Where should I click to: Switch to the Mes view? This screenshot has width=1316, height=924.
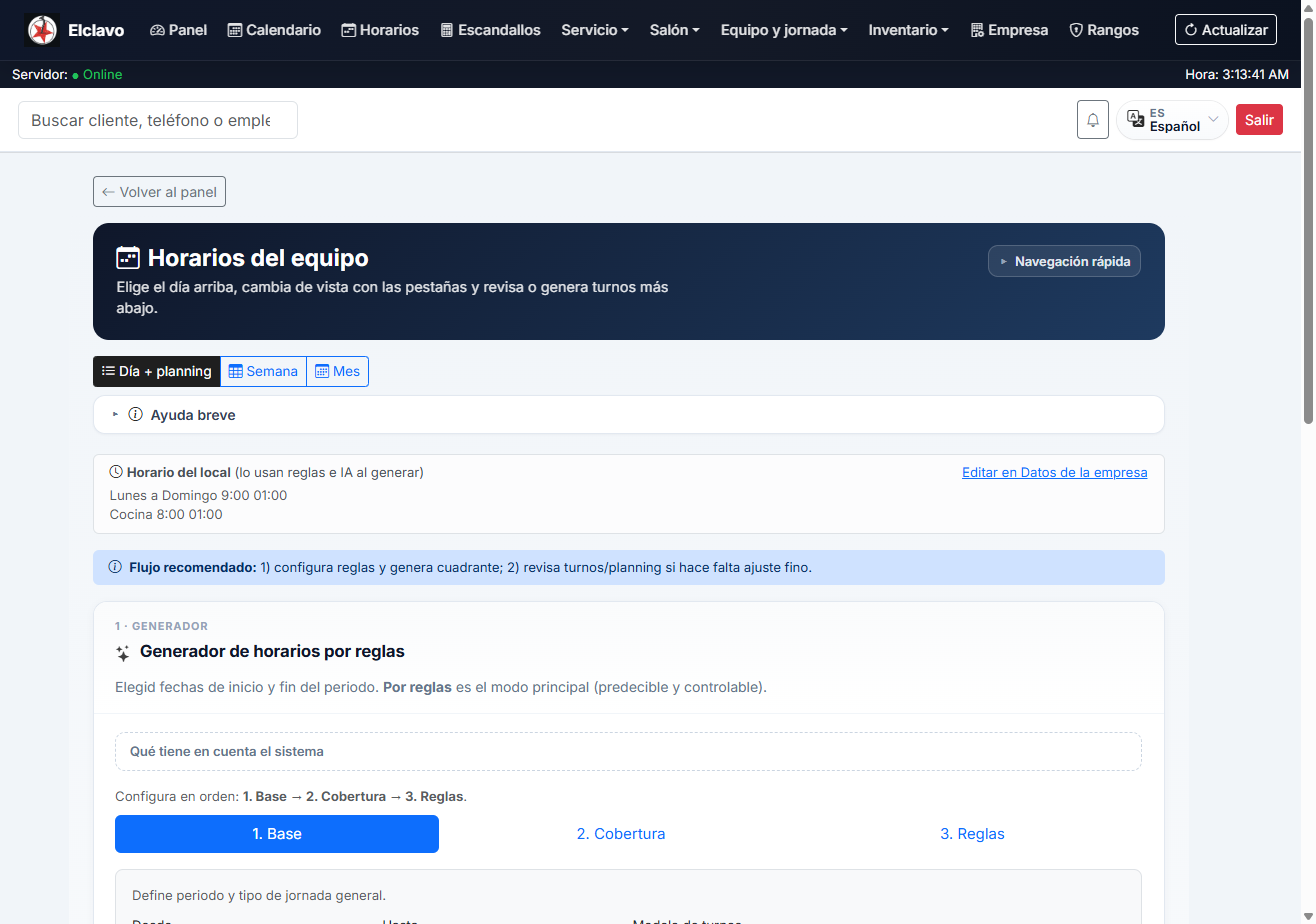(337, 371)
